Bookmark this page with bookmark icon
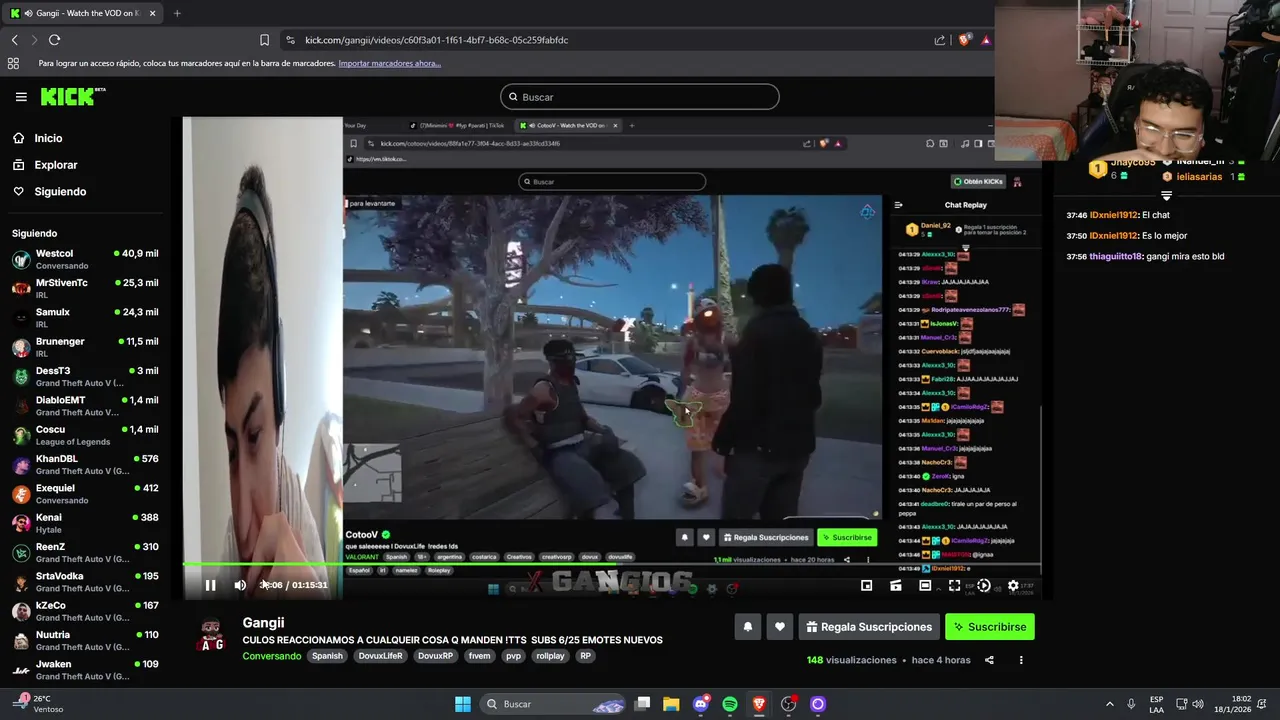This screenshot has width=1280, height=720. click(x=264, y=40)
